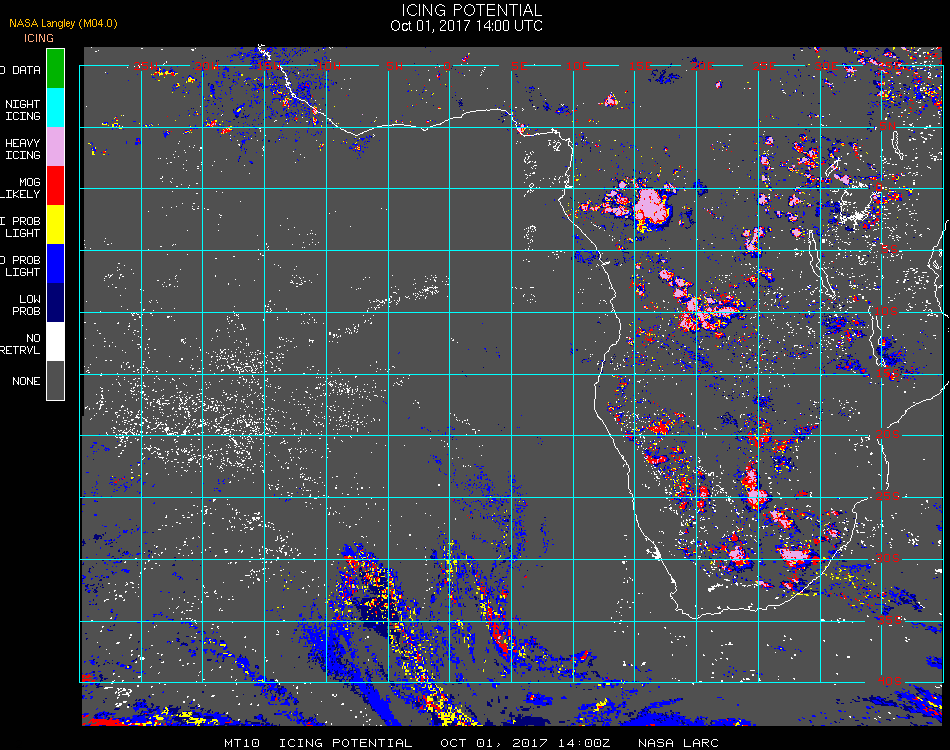This screenshot has height=750, width=950.
Task: Click the '30E' longitude label
Action: pos(826,66)
